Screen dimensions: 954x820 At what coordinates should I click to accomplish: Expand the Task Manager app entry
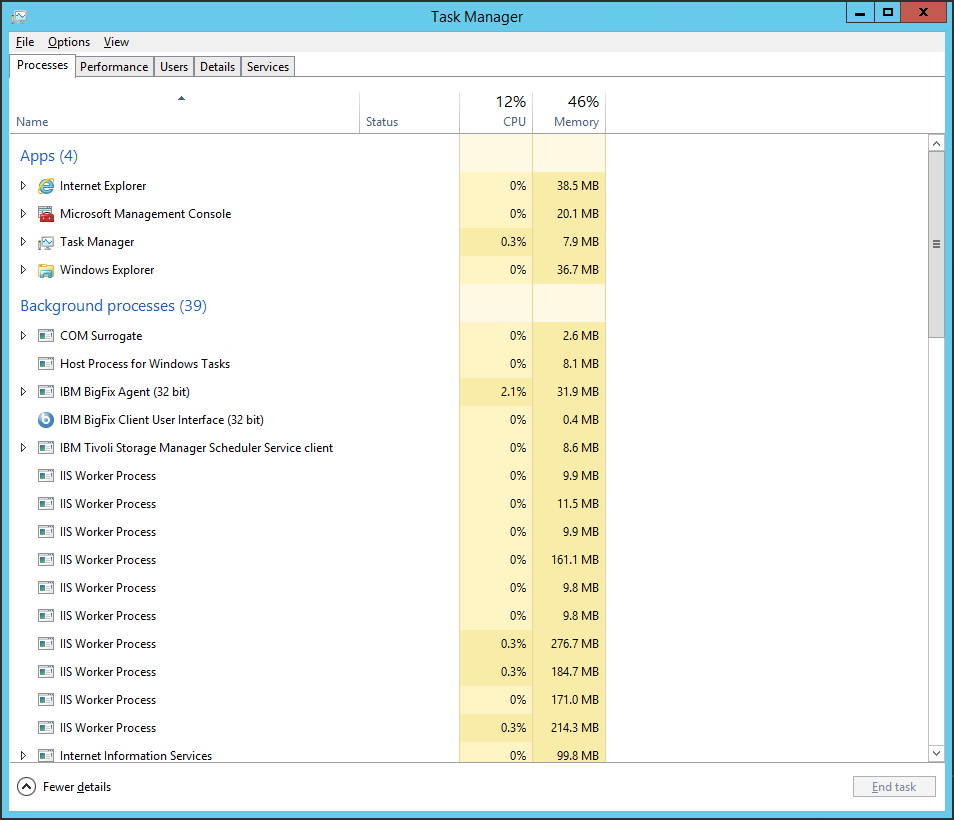23,241
